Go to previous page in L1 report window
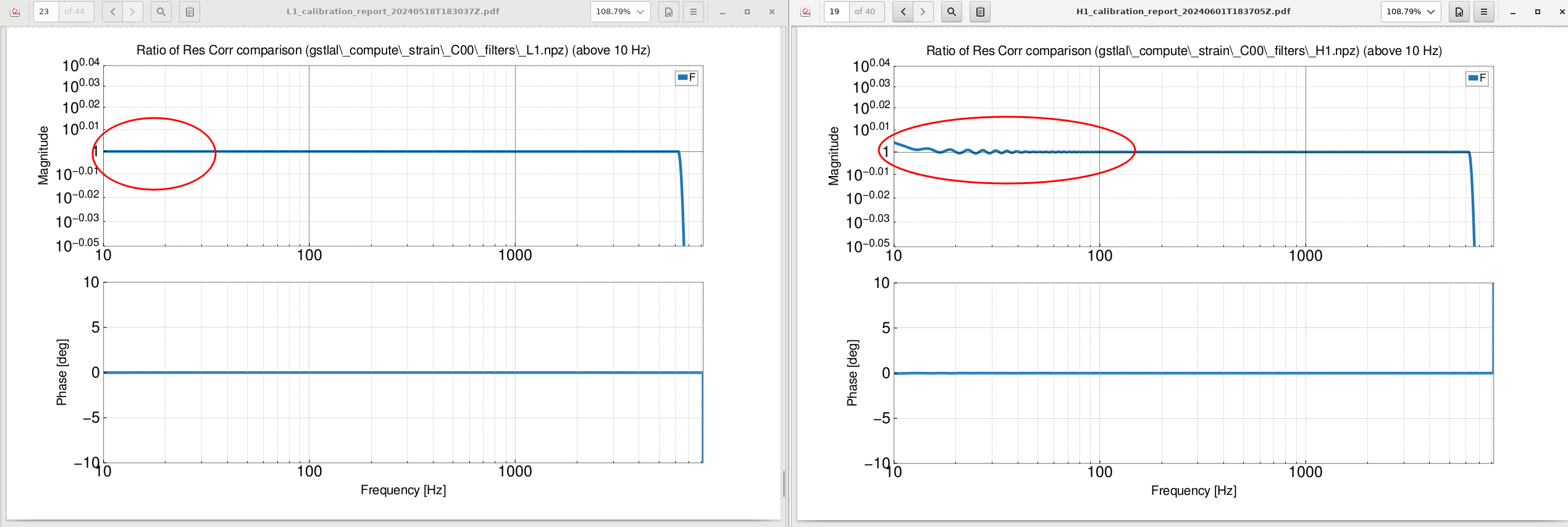This screenshot has height=527, width=1568. coord(112,12)
